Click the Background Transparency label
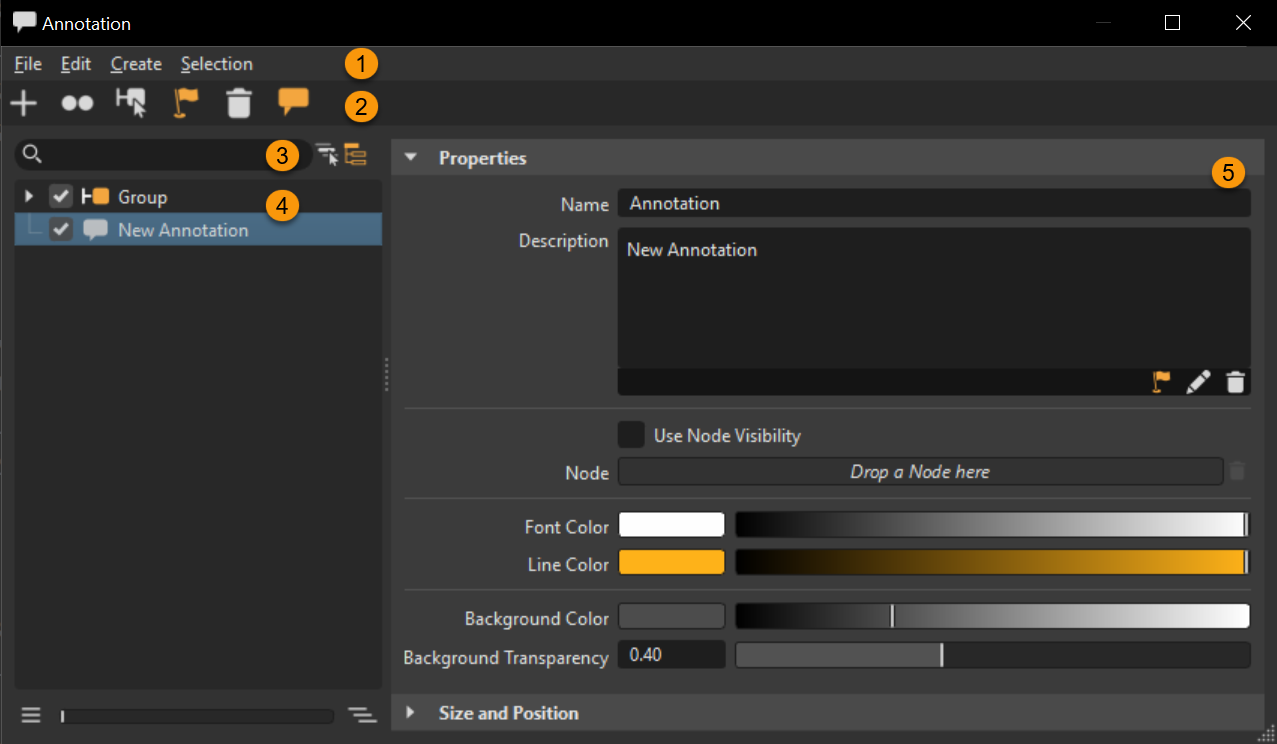This screenshot has width=1277, height=744. [506, 658]
